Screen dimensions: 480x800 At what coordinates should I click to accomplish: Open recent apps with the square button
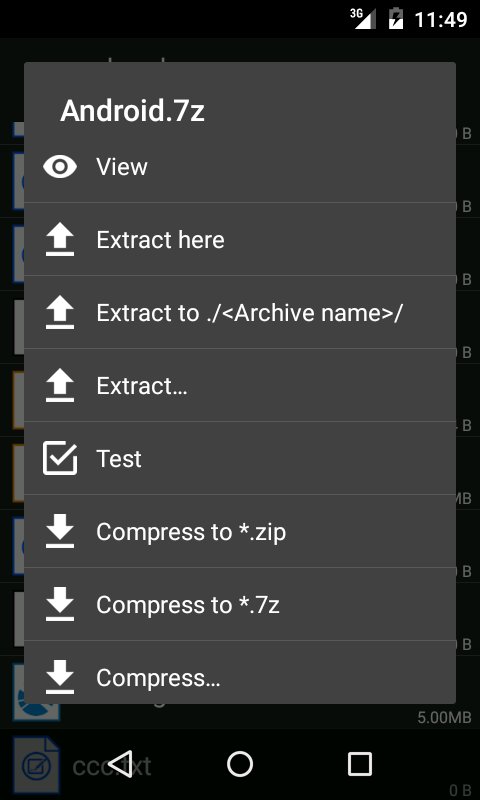(x=359, y=764)
